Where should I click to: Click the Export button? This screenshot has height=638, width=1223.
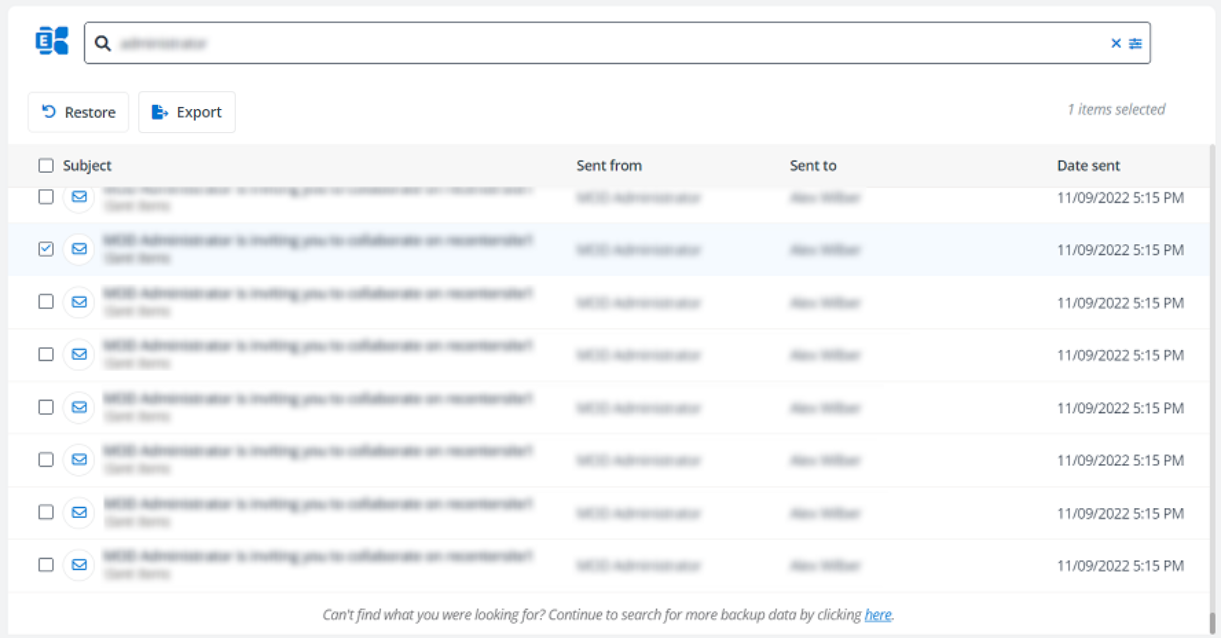pos(187,112)
